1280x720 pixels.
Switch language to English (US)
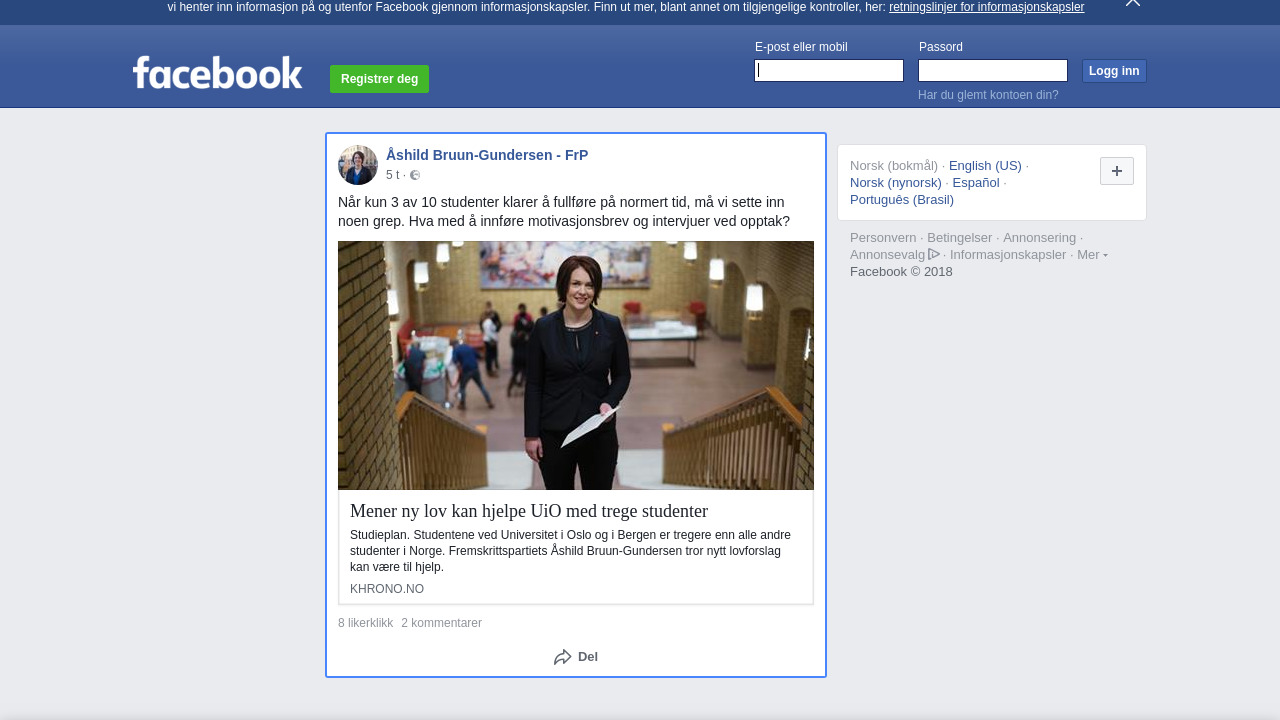985,166
